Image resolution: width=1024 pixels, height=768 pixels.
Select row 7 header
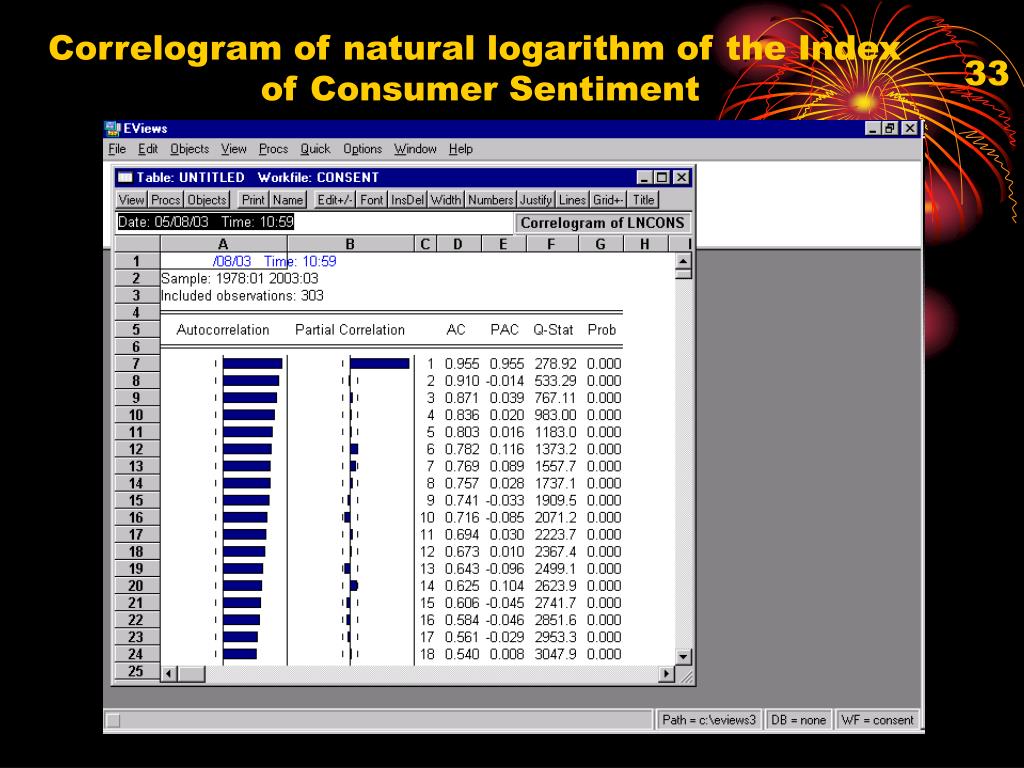pyautogui.click(x=136, y=364)
